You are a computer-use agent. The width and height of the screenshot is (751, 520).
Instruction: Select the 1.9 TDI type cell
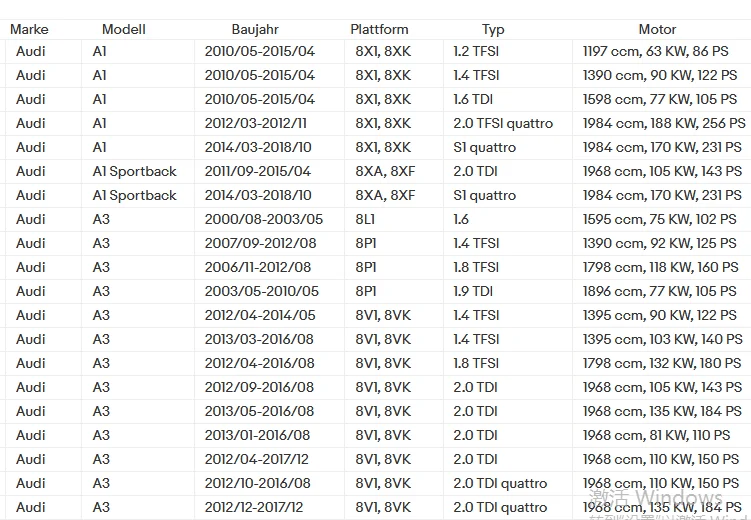point(508,291)
